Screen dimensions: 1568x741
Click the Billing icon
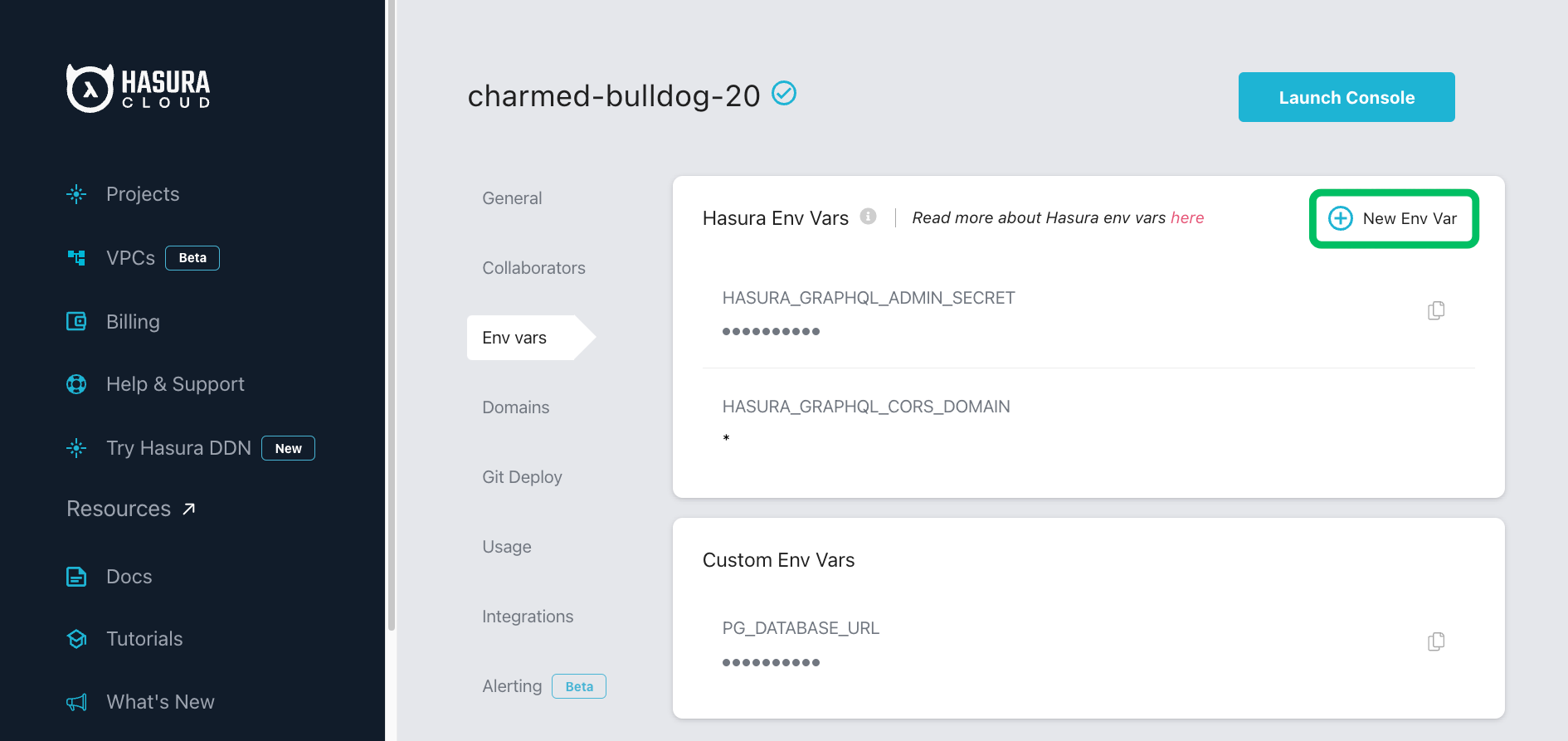tap(75, 321)
